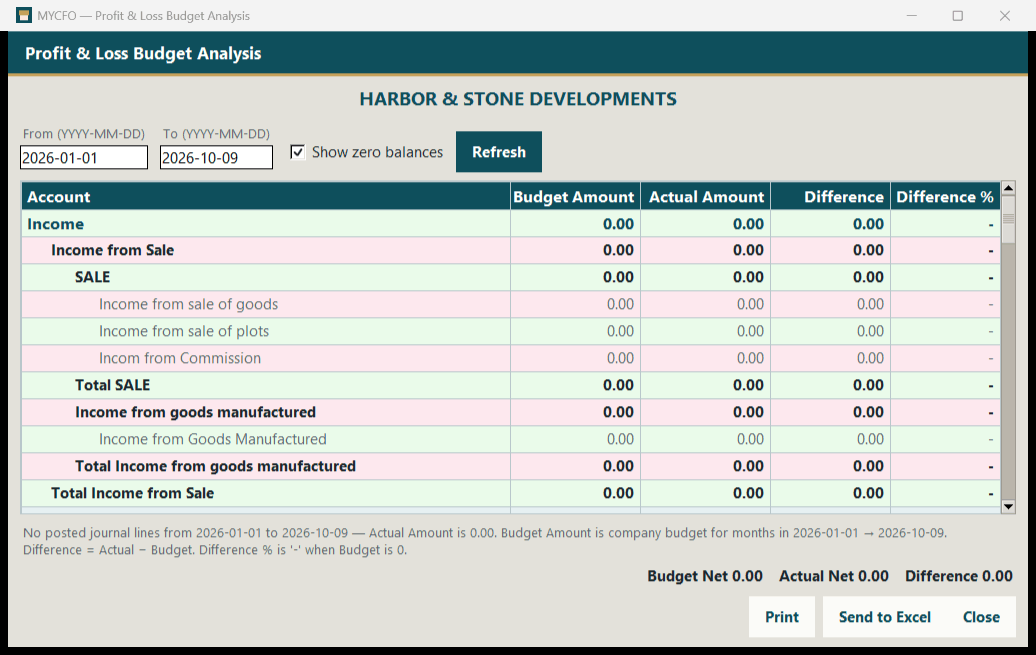Click the Actual Amount column header
The width and height of the screenshot is (1036, 655).
705,197
